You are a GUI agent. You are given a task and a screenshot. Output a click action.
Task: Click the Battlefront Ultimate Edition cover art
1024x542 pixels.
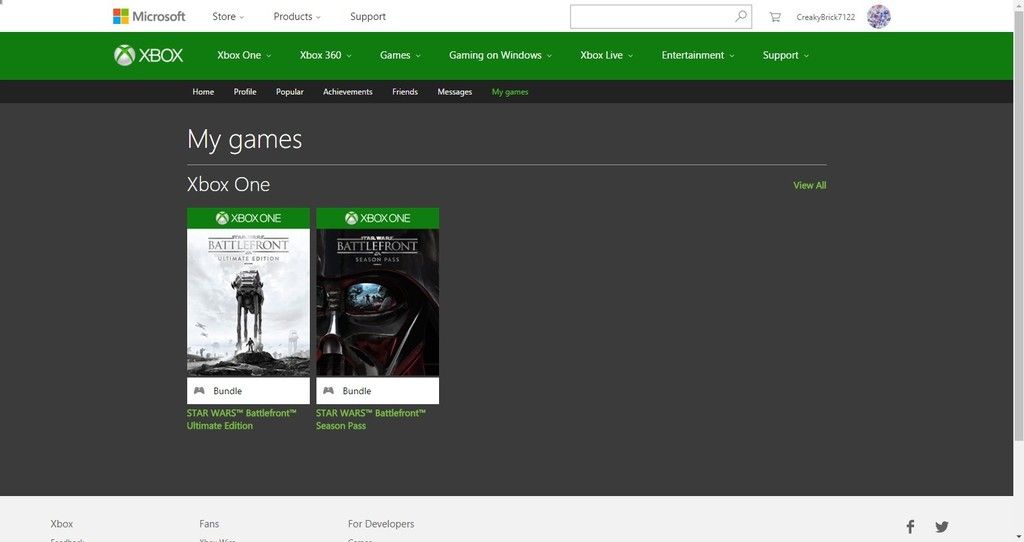click(248, 302)
